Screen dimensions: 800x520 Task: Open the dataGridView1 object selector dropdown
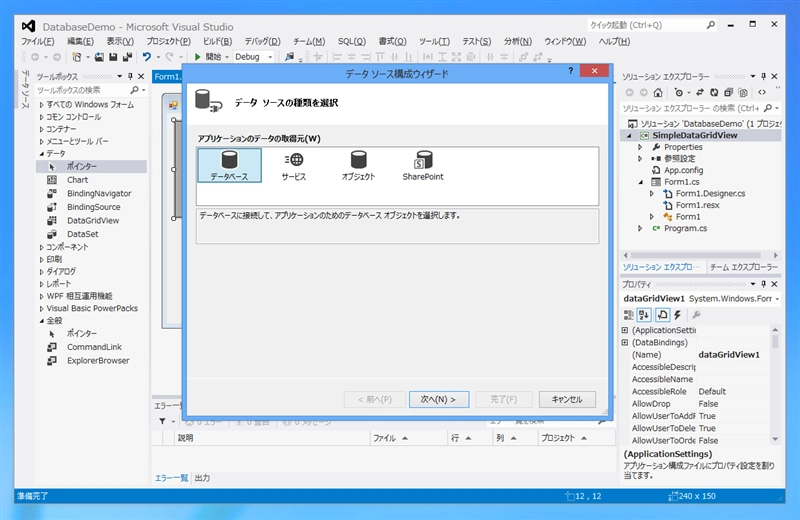click(x=777, y=299)
